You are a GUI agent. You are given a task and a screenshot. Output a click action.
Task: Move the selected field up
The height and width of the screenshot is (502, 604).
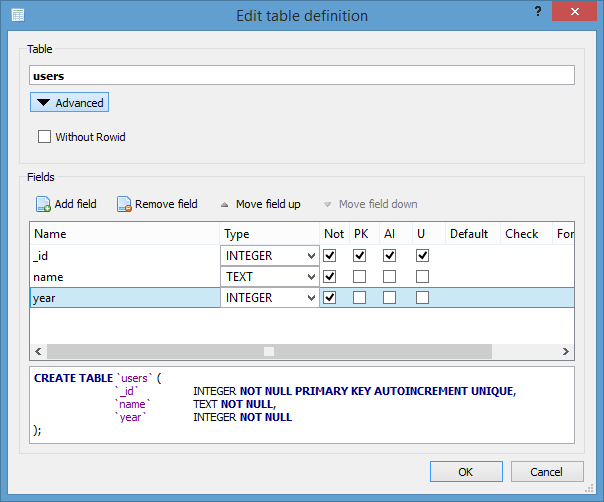click(259, 204)
